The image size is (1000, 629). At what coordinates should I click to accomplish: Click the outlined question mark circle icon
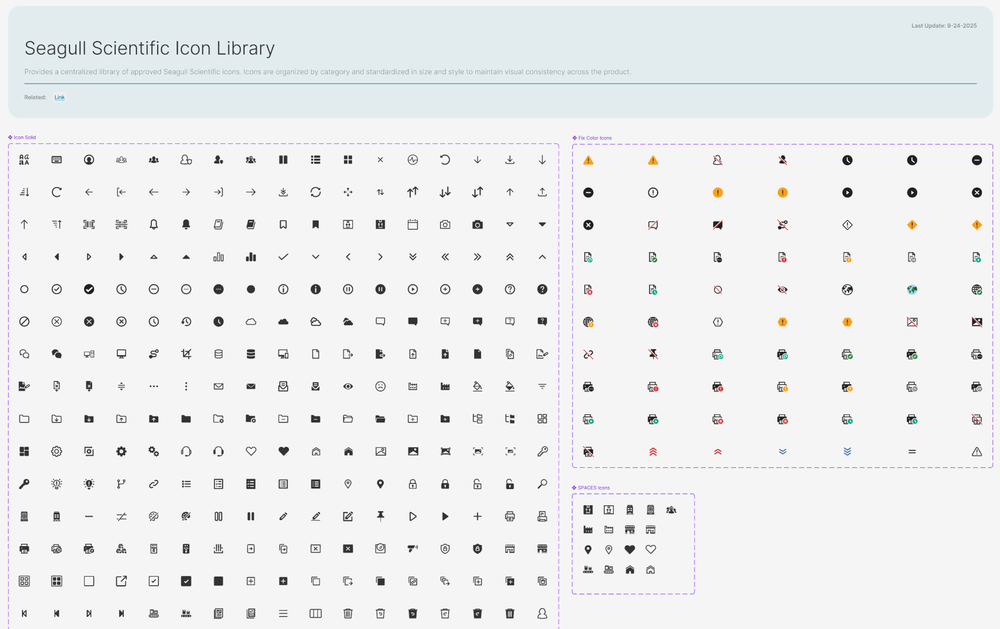click(x=510, y=290)
